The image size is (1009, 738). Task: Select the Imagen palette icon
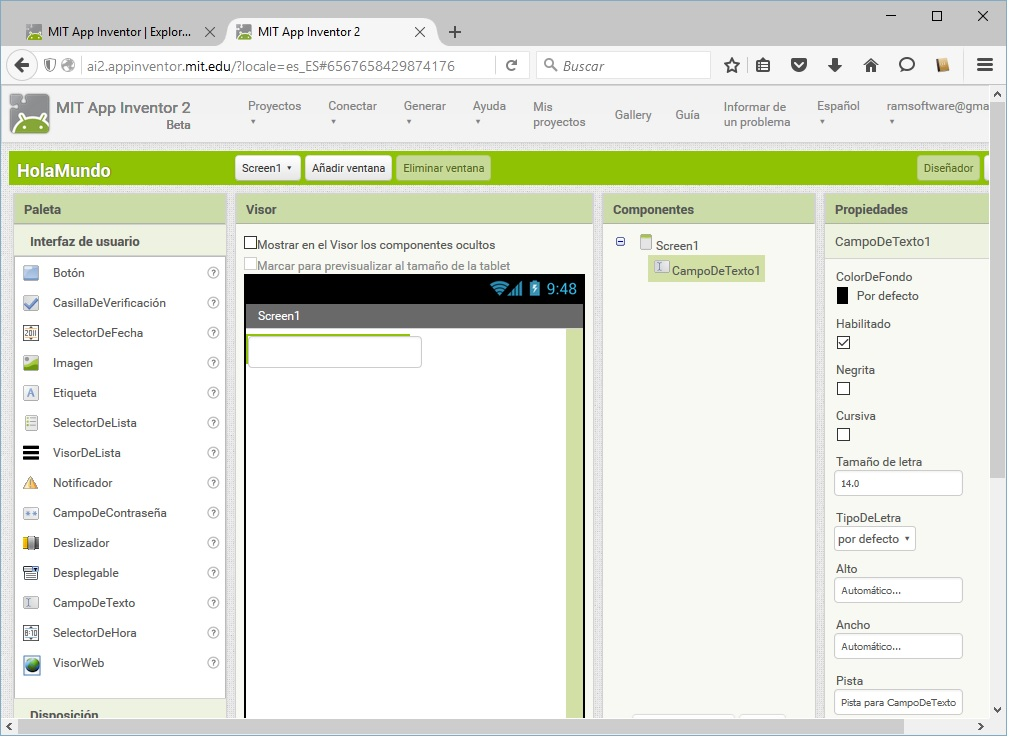pyautogui.click(x=31, y=363)
